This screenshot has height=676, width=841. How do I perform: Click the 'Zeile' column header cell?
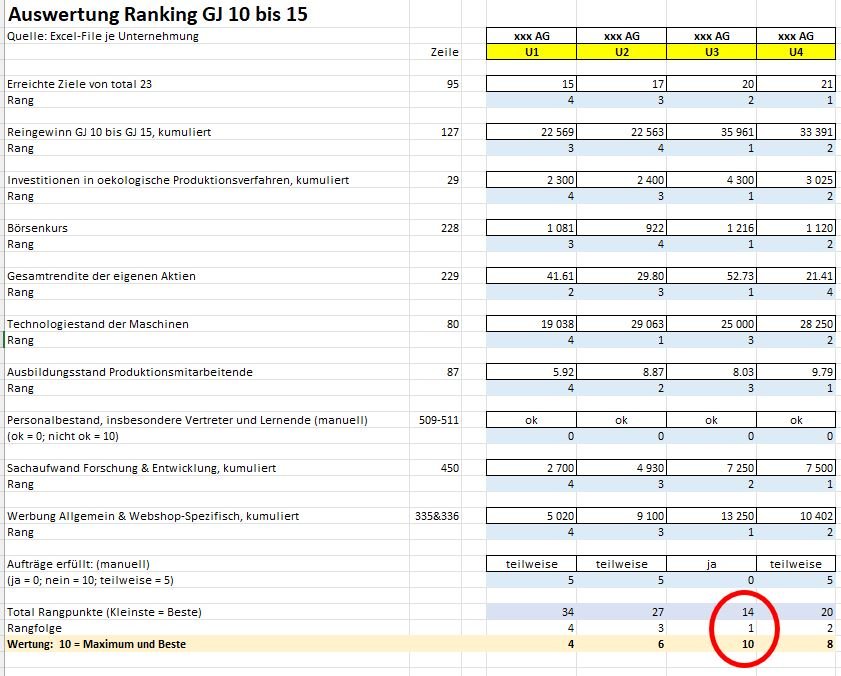445,52
